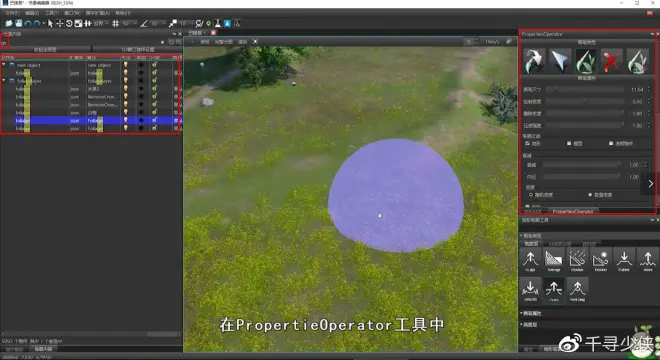Open the first menu bar item
The image size is (660, 360).
[x=12, y=13]
